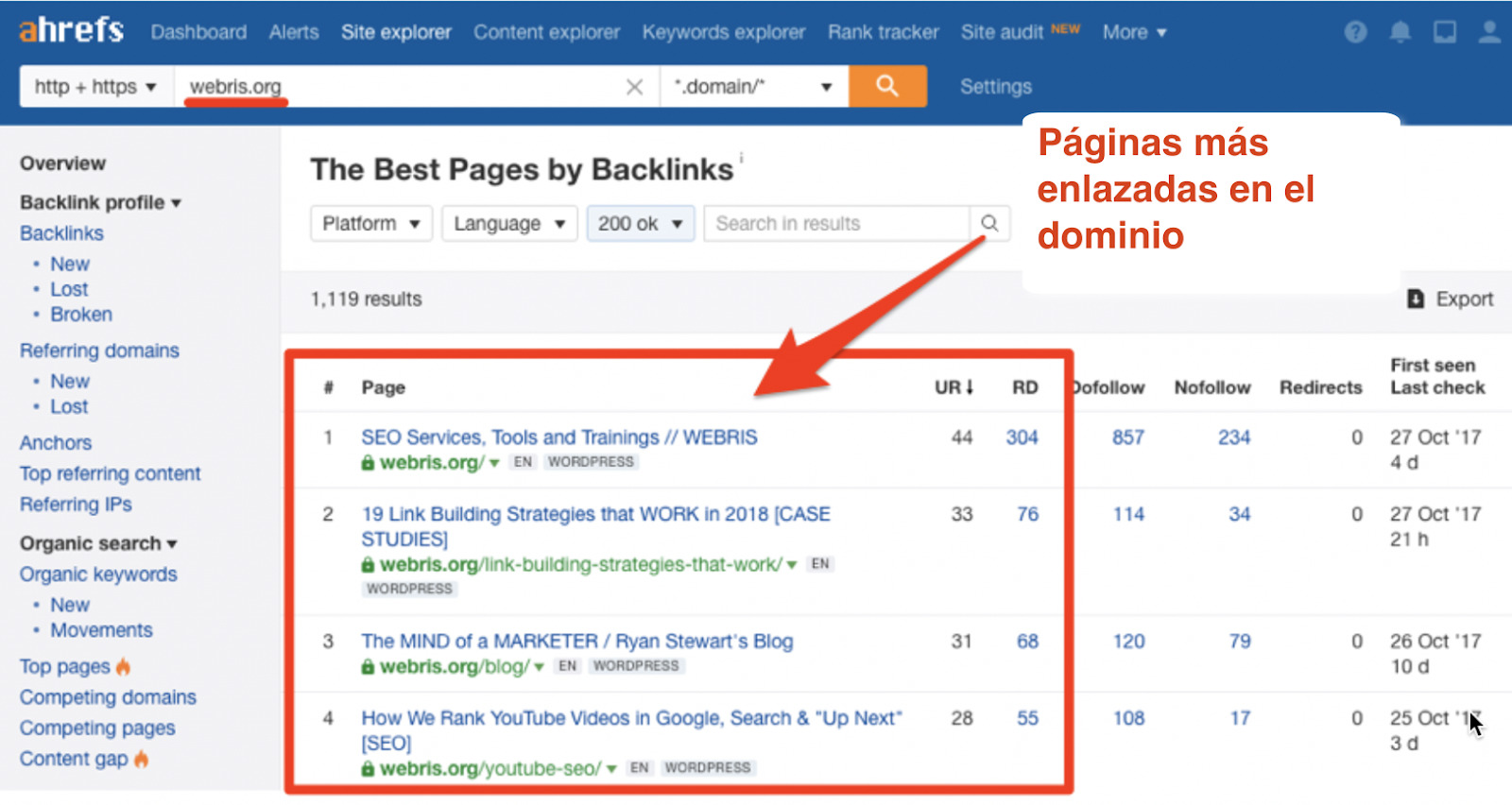The width and height of the screenshot is (1512, 805).
Task: Click the padlock icon beside webris.org/blog/
Action: 368,667
